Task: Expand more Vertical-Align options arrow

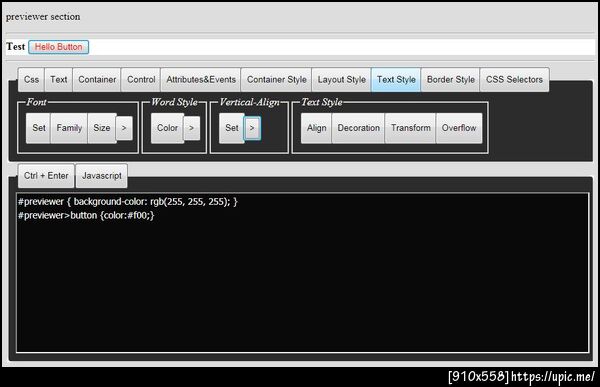Action: pyautogui.click(x=252, y=128)
